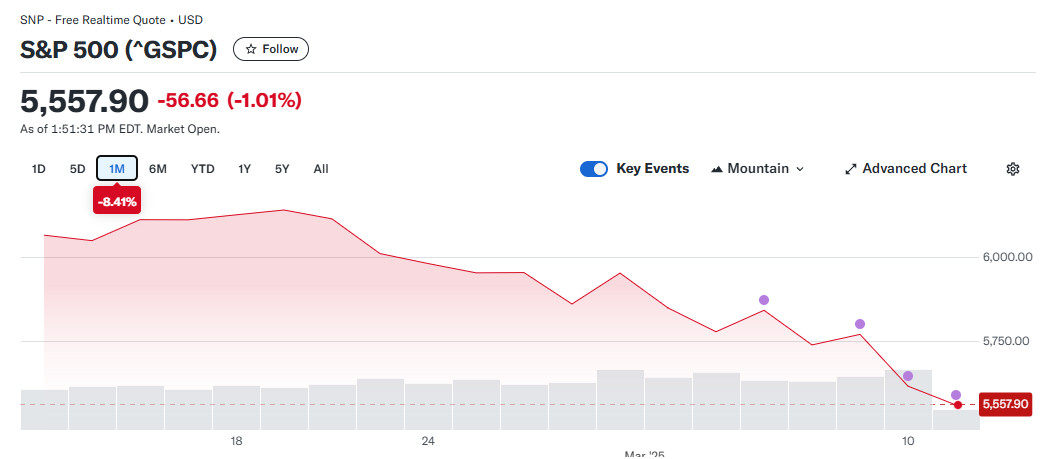Click the date label 18 on axis
This screenshot has width=1045, height=459.
(236, 441)
